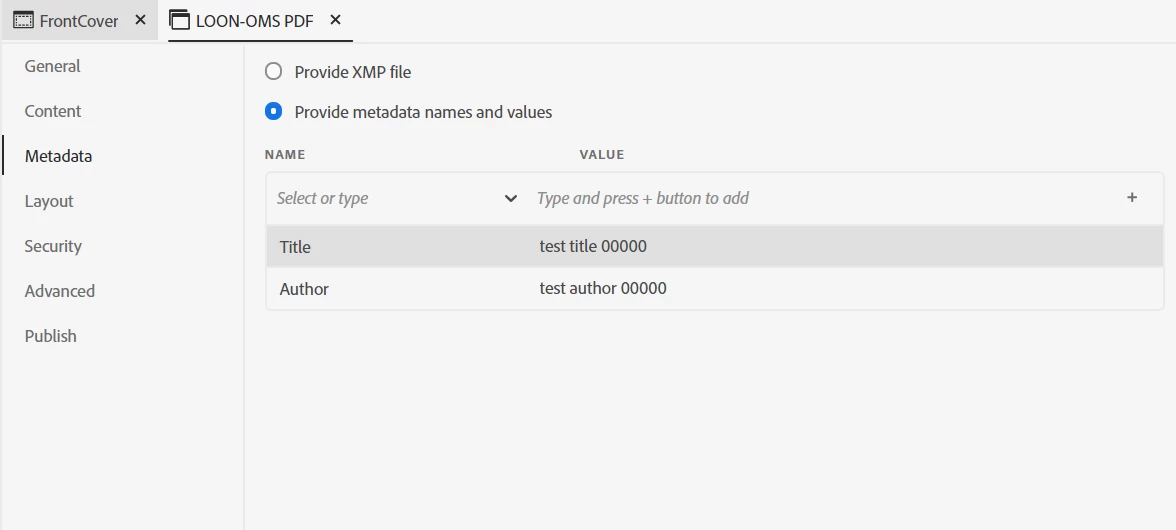Open the General settings section
This screenshot has width=1176, height=530.
coord(52,66)
